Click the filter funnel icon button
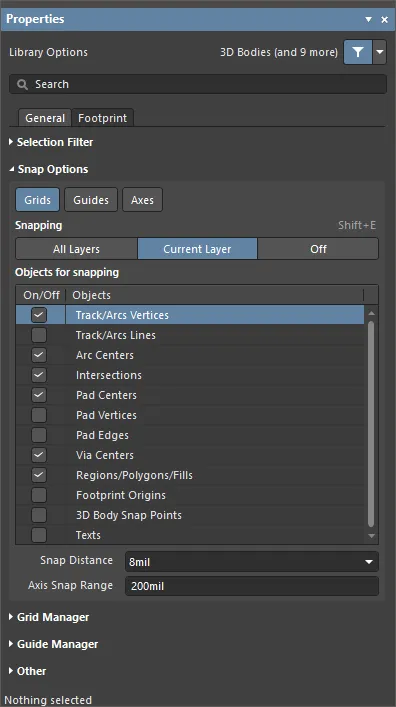Viewport: 396px width, 707px height. pos(358,52)
